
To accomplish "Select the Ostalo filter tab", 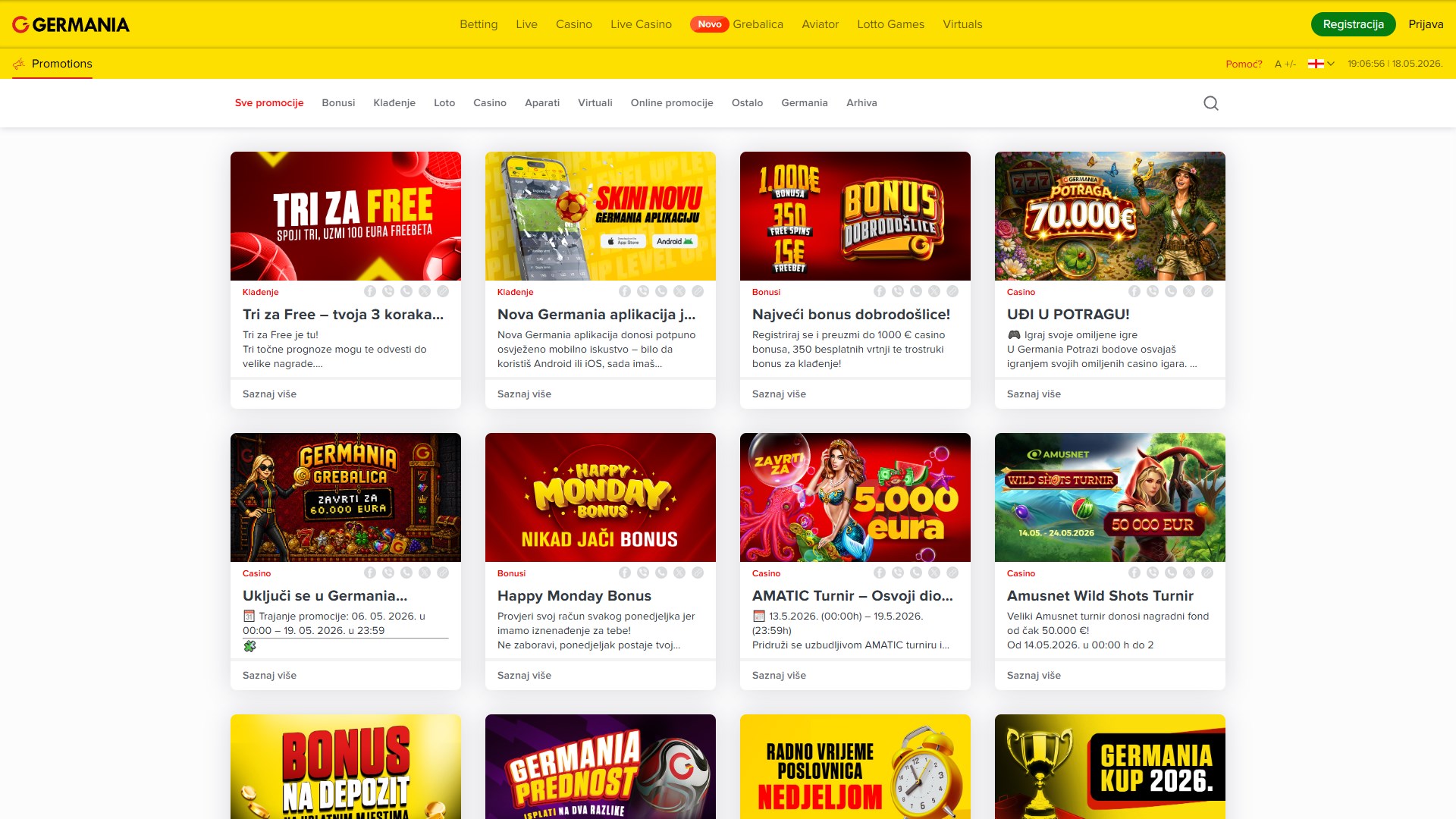I will coord(747,103).
